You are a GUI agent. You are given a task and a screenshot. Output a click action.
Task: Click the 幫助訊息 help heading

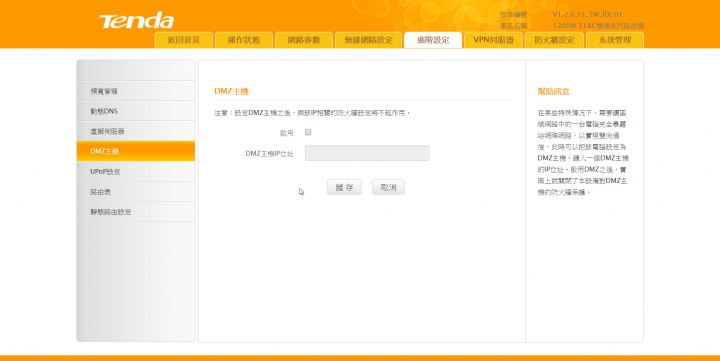554,91
